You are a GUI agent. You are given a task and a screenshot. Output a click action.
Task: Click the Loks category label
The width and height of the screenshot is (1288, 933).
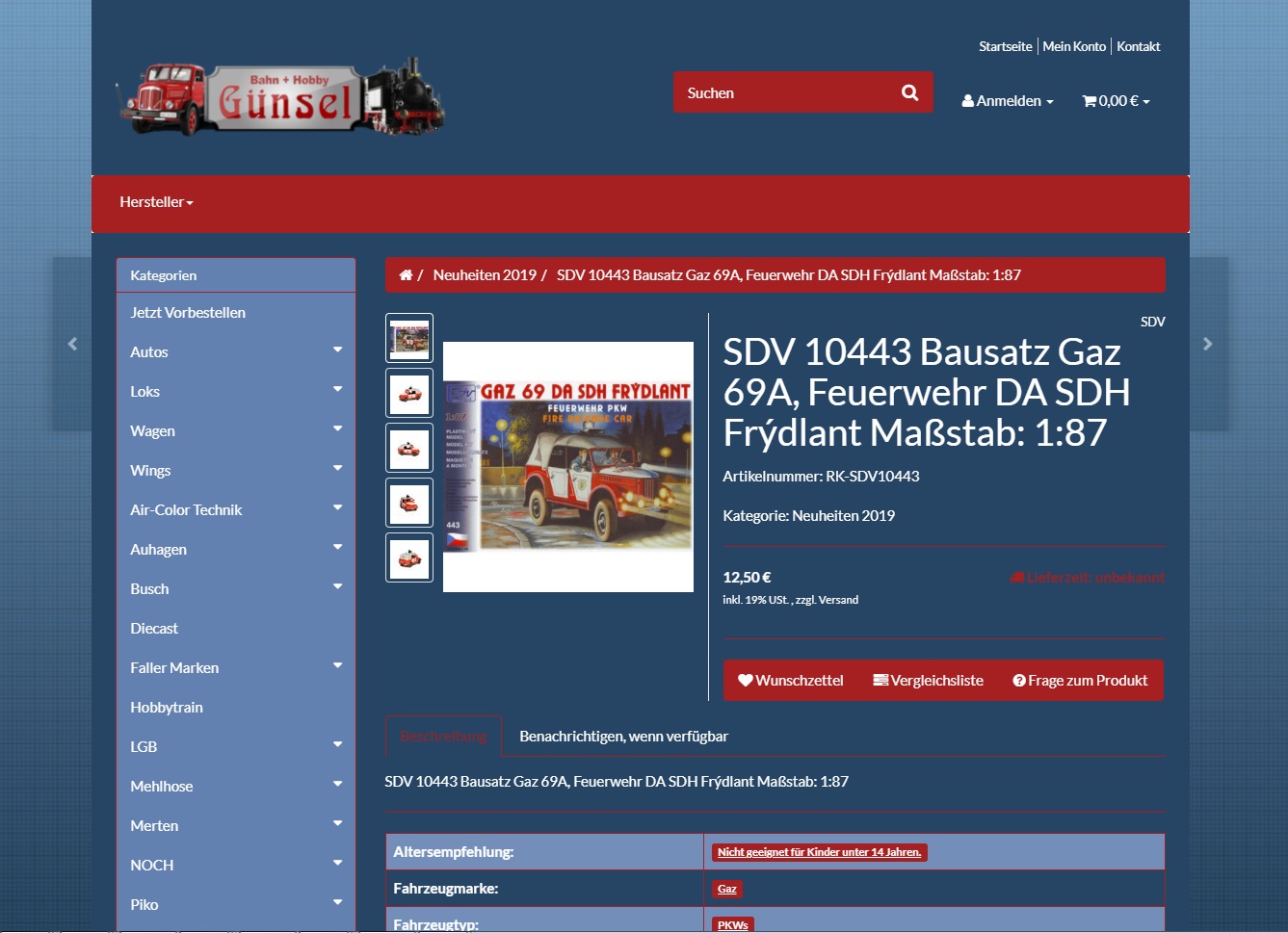tap(145, 392)
